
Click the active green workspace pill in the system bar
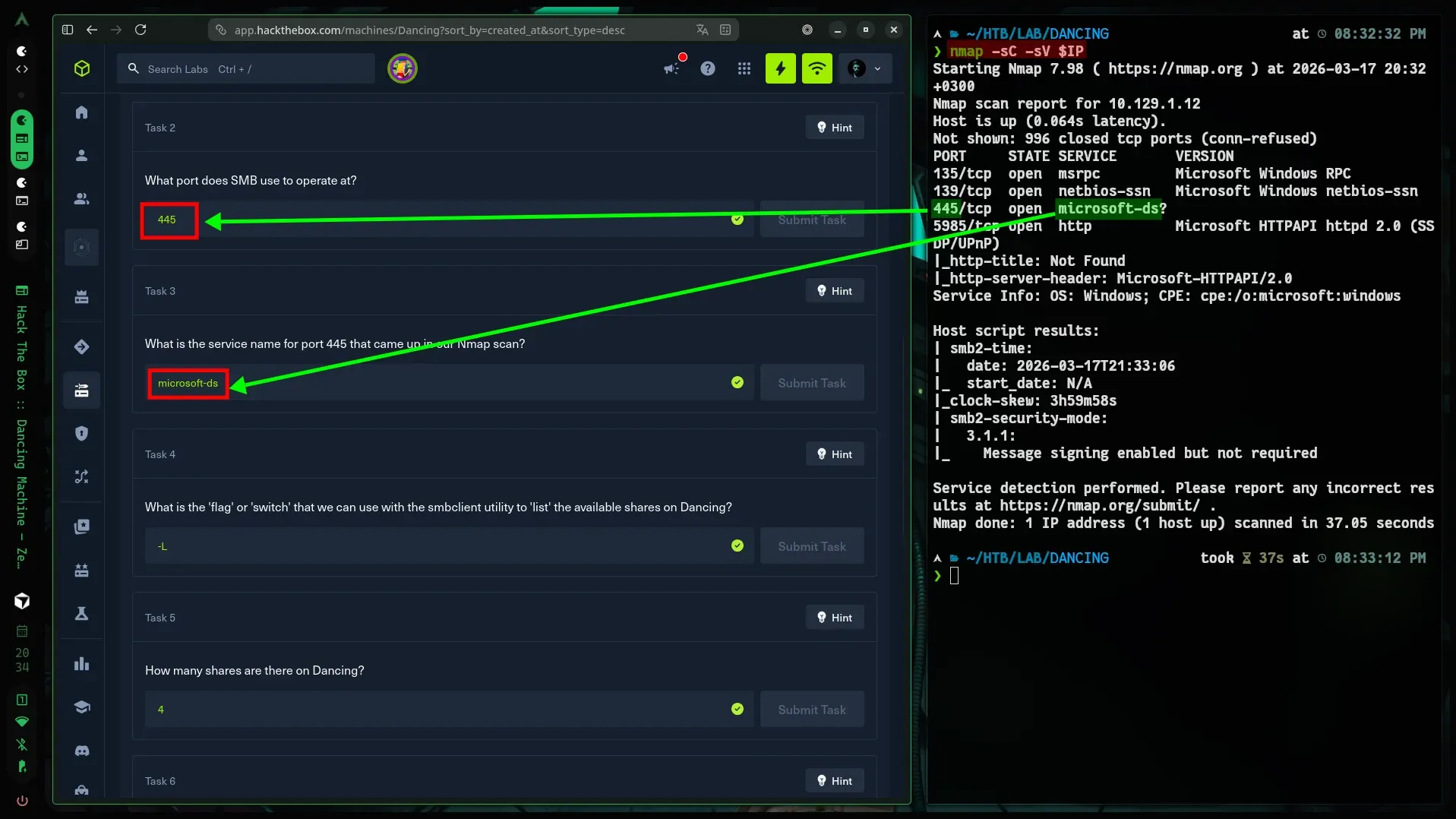(x=22, y=139)
